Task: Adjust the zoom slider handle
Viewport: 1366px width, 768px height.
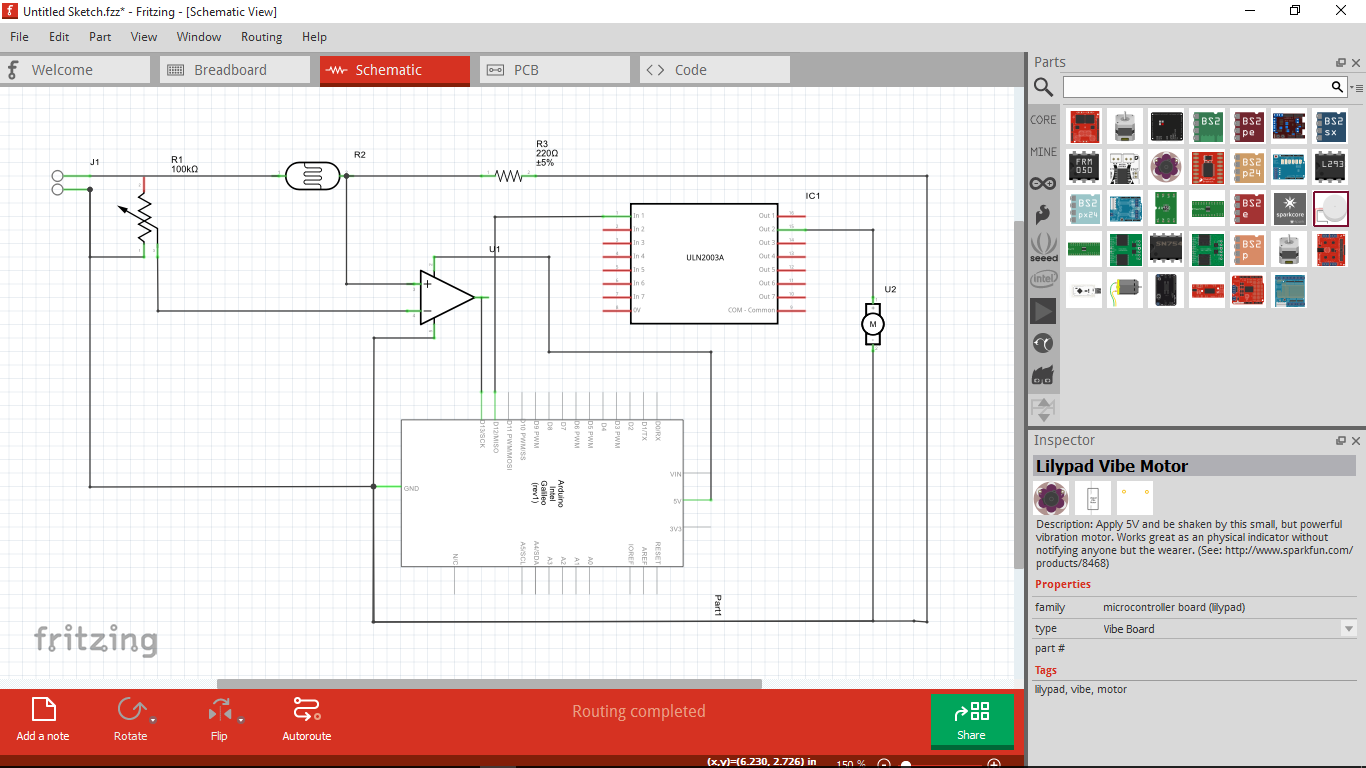Action: tap(906, 764)
